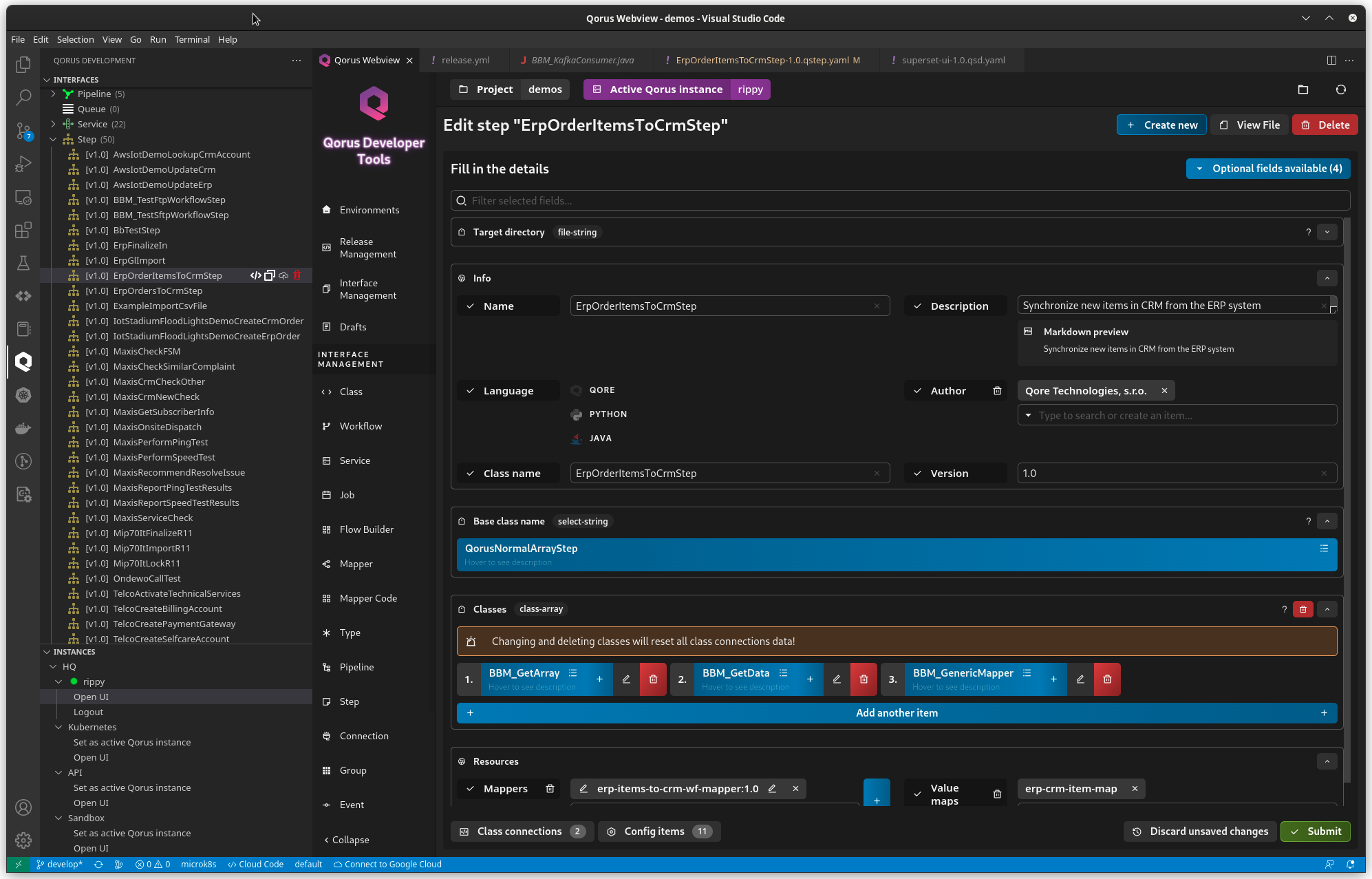Select QorusNormalArrayStep base class bar
The image size is (1372, 879).
[897, 555]
